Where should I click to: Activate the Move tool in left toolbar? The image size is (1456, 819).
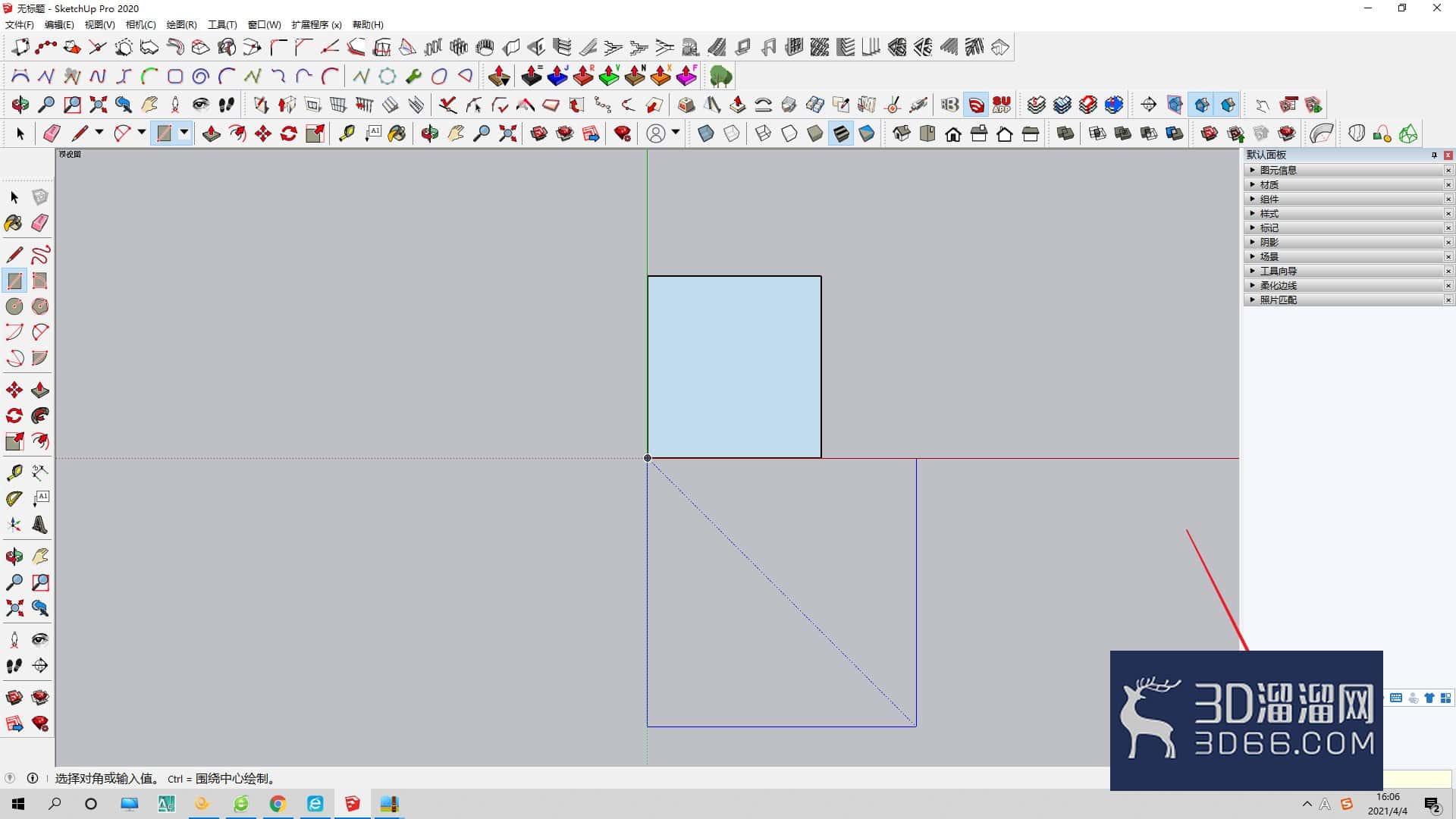tap(14, 391)
